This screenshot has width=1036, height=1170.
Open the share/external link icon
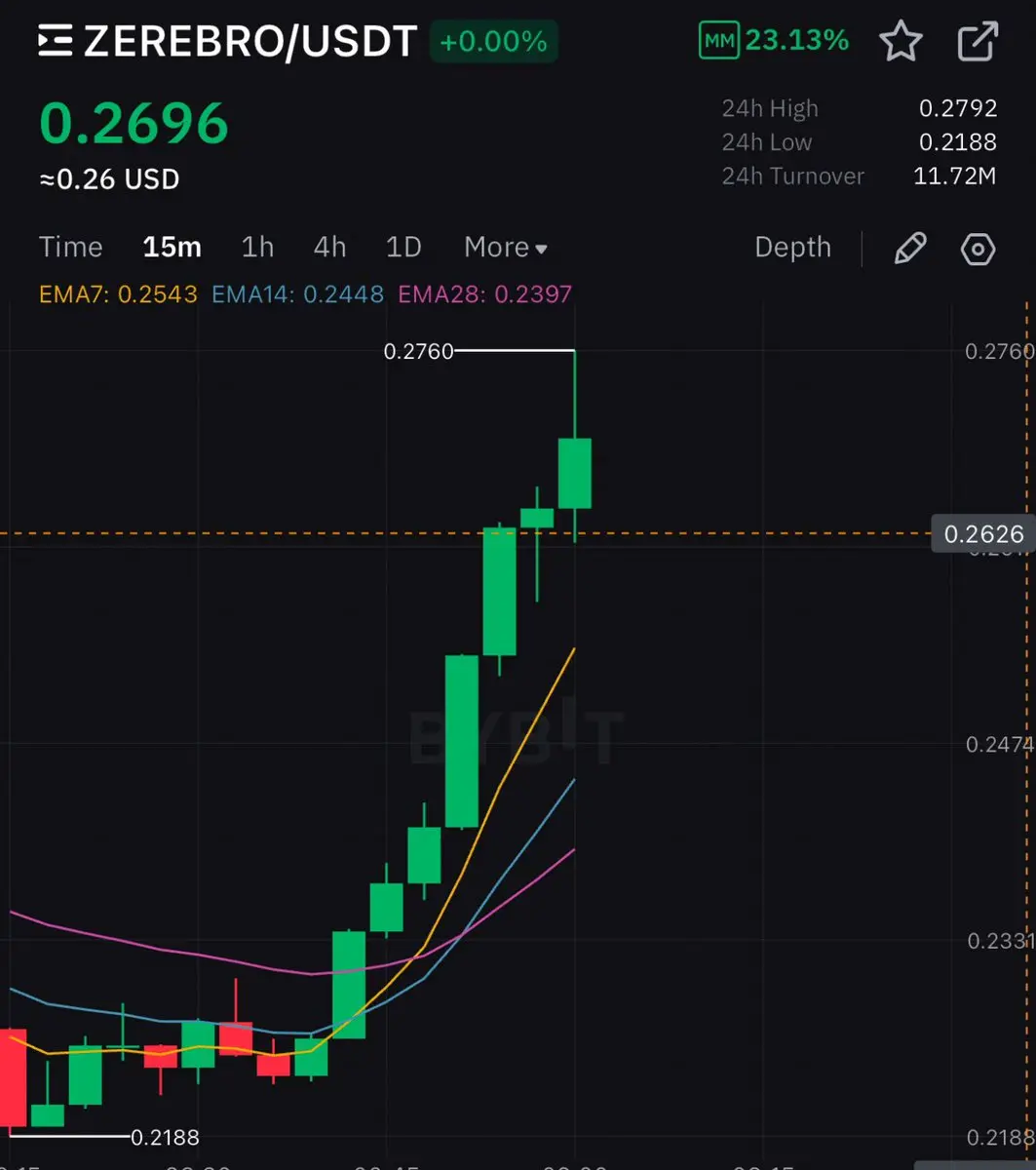[978, 41]
